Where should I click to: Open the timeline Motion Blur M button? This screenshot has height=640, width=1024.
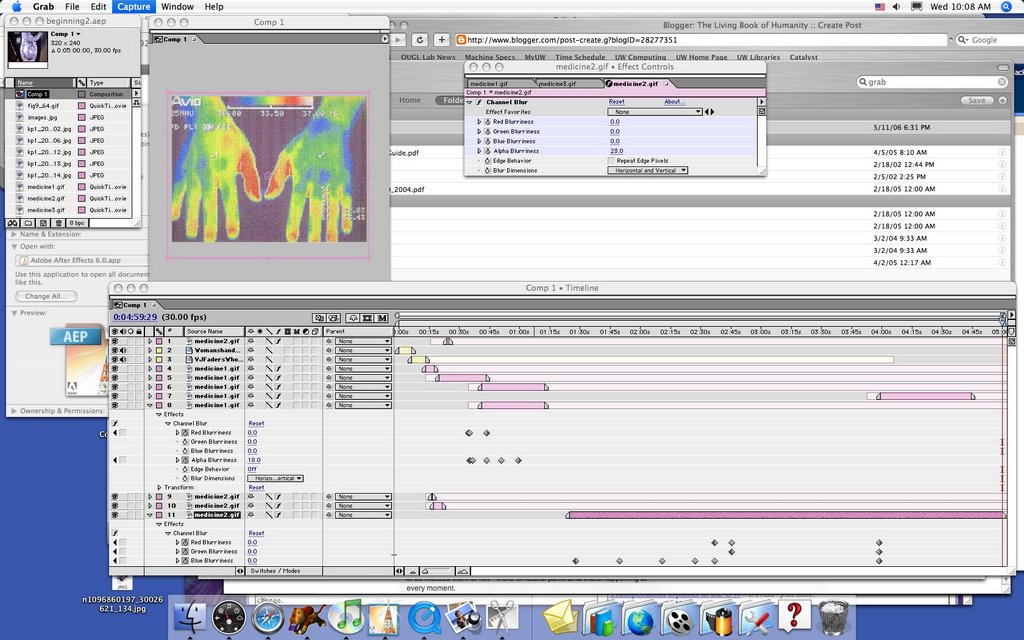click(382, 318)
